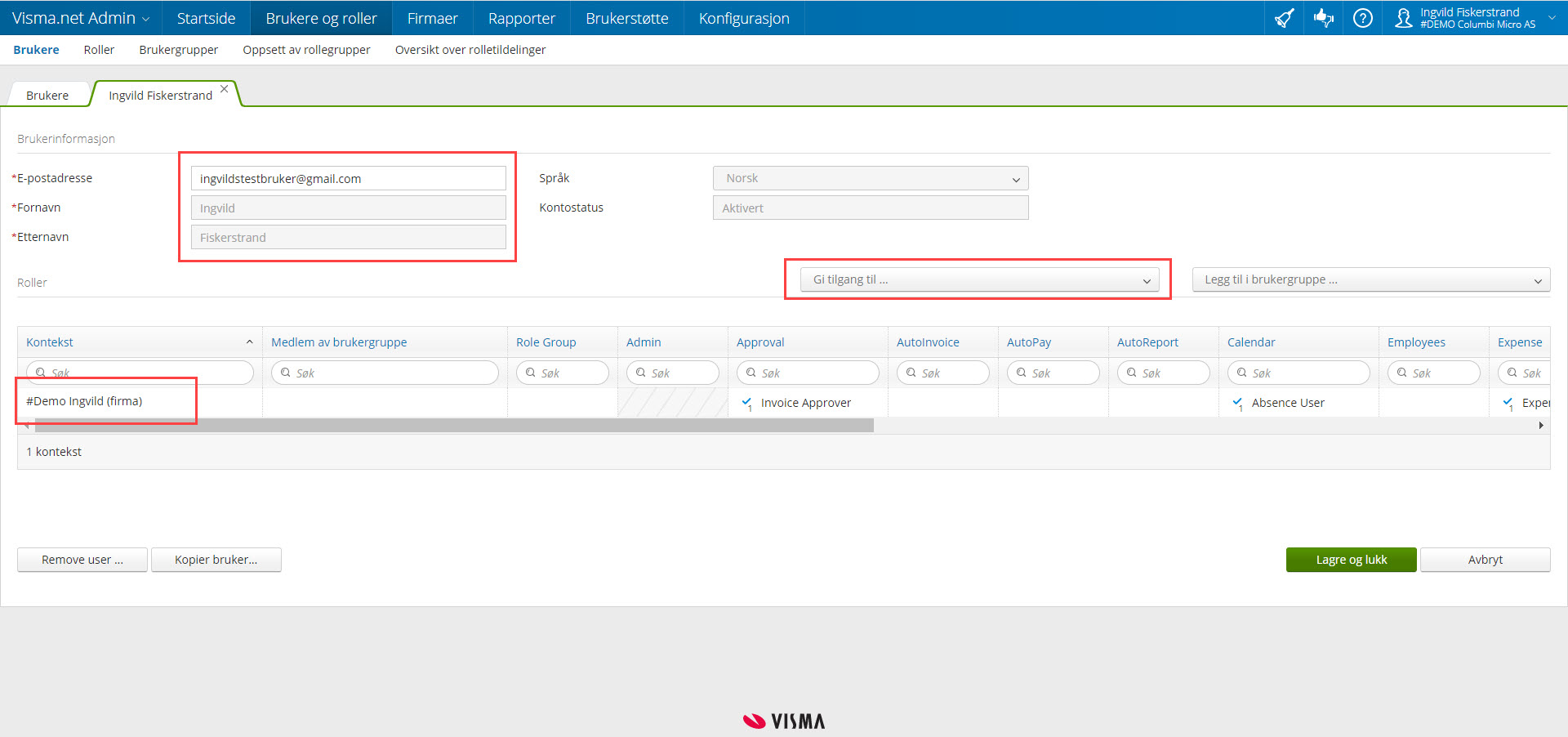Close the Ingvild Fiskerstrand tab
This screenshot has width=1568, height=737.
tap(225, 89)
